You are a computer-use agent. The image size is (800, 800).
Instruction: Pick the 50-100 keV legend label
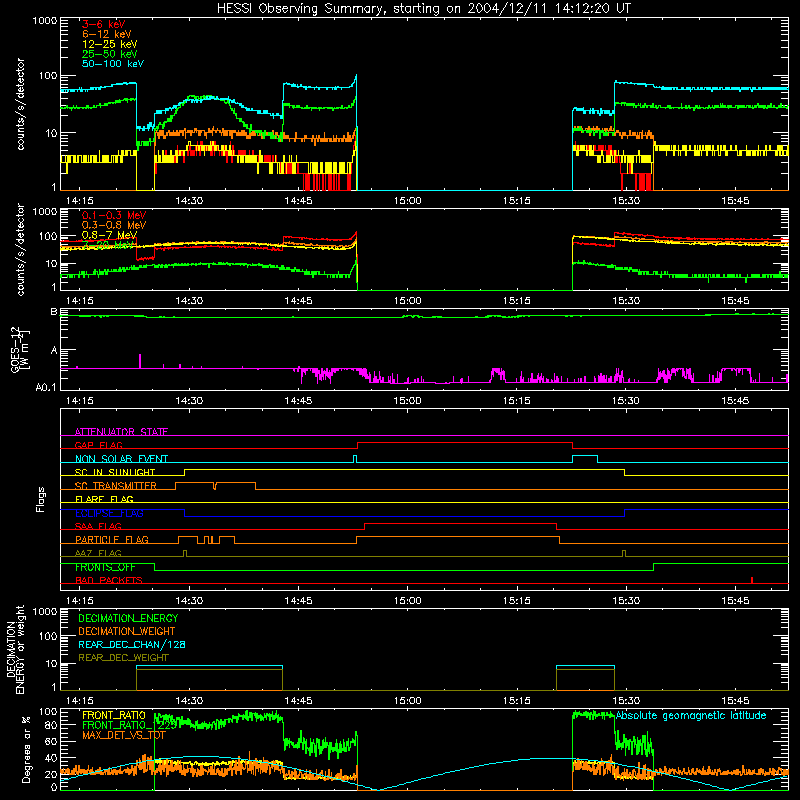point(113,64)
